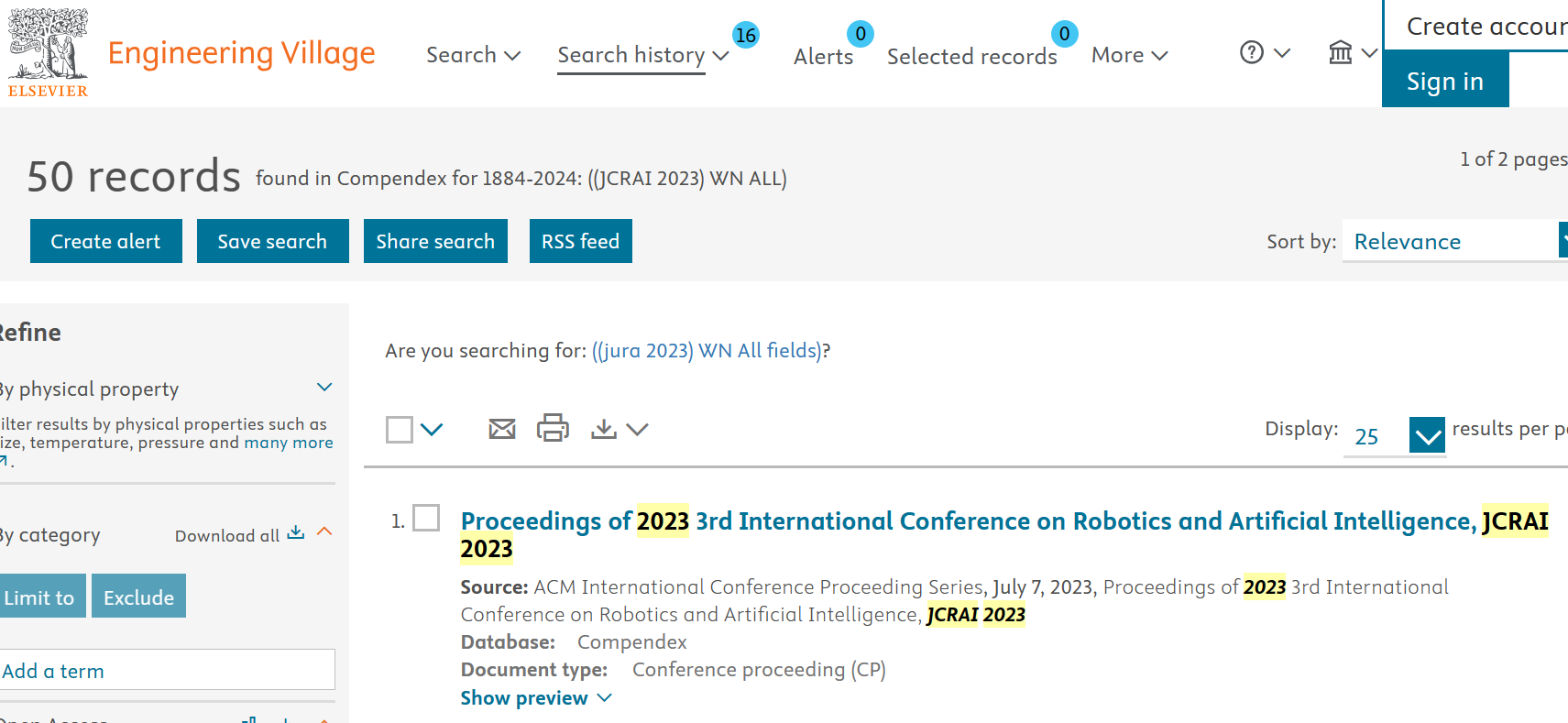Screen dimensions: 1568x723
Task: Tick the select-all results checkbox
Action: (x=400, y=429)
